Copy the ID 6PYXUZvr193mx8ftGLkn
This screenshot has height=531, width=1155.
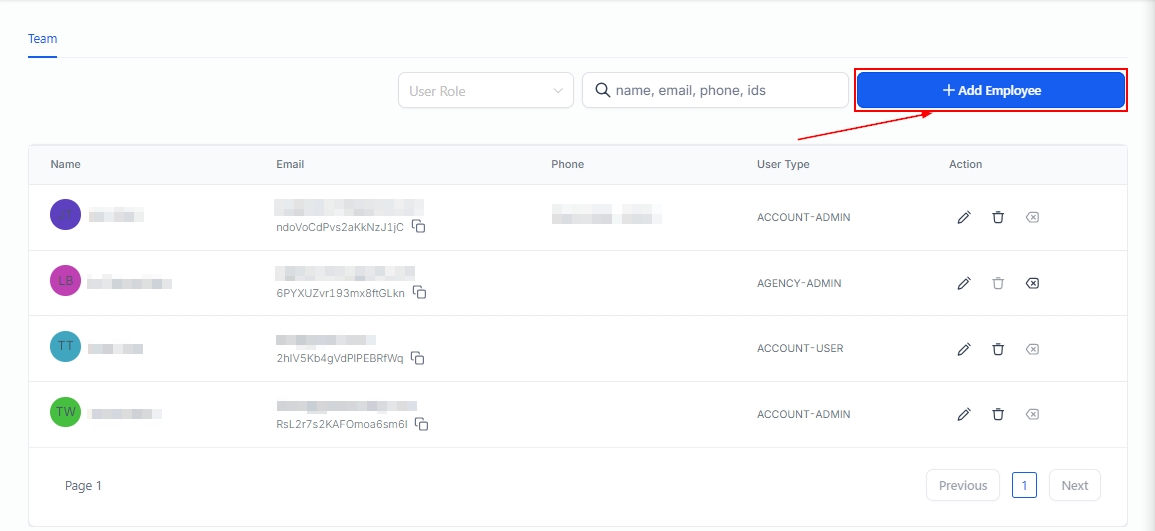point(421,293)
